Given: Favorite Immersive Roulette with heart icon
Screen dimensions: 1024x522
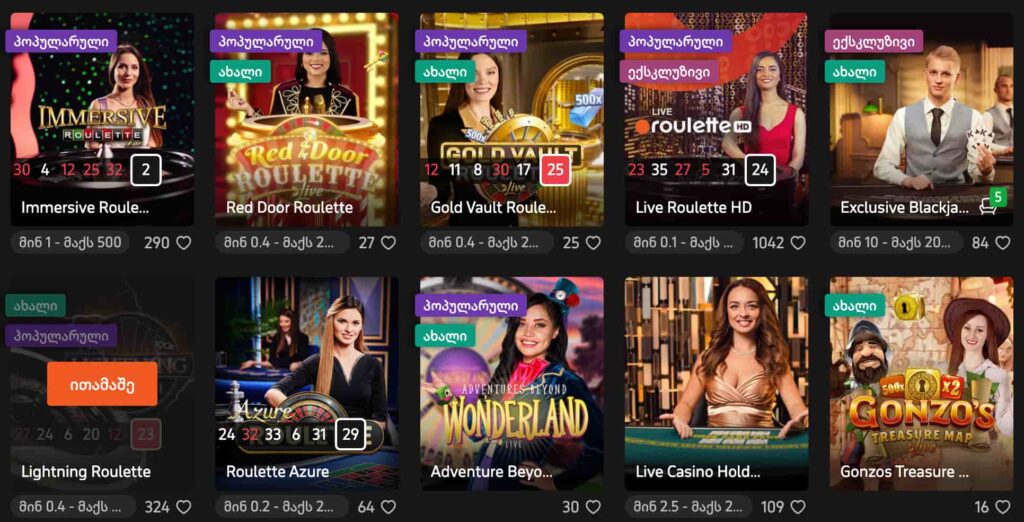Looking at the screenshot, I should click(x=184, y=243).
